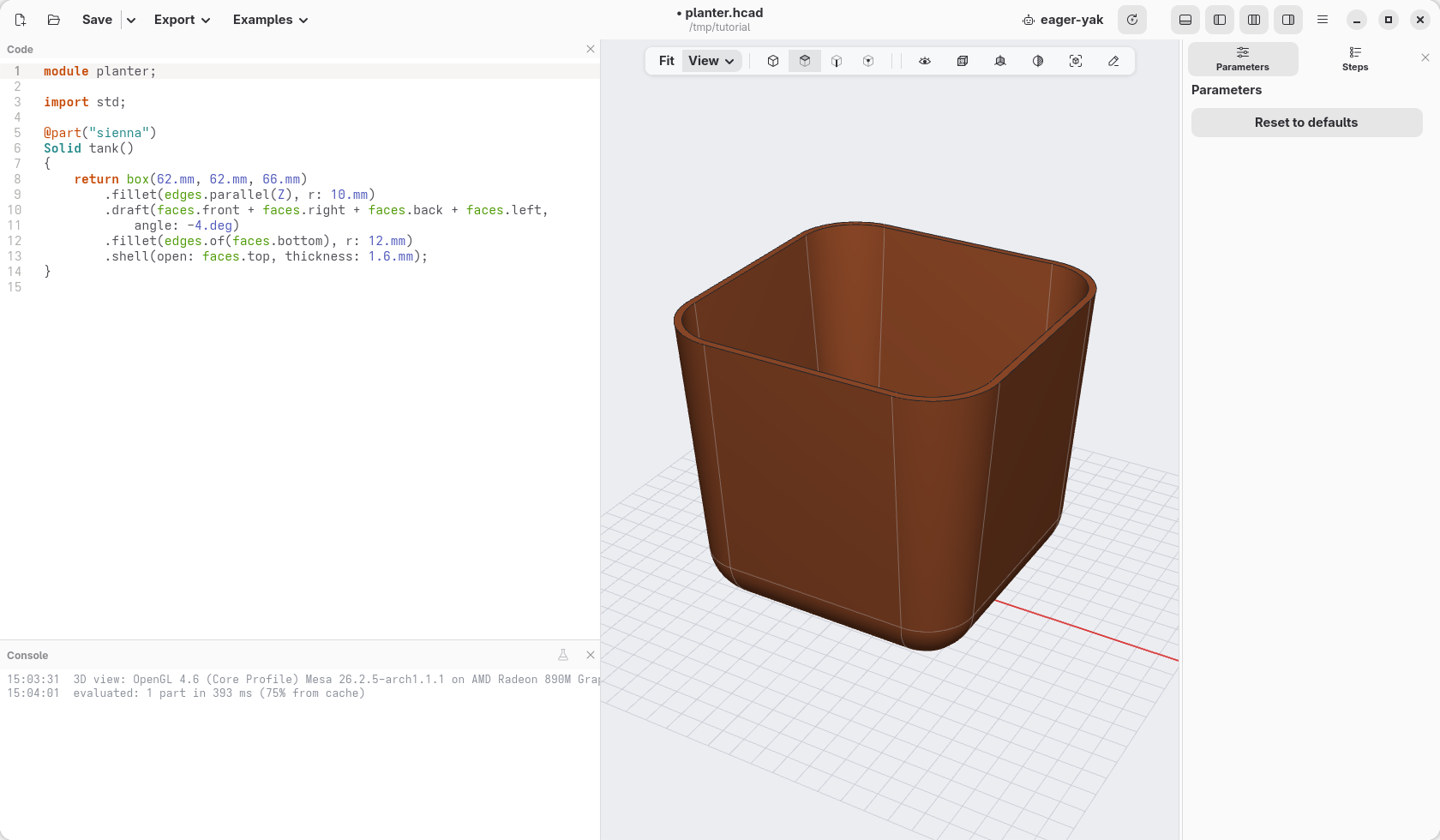Click Reset to defaults button
This screenshot has height=840, width=1440.
point(1306,123)
